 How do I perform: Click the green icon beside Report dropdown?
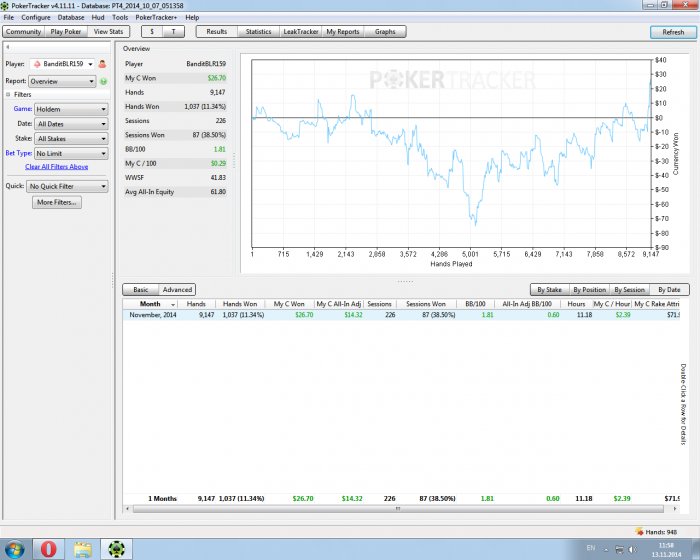[x=103, y=81]
